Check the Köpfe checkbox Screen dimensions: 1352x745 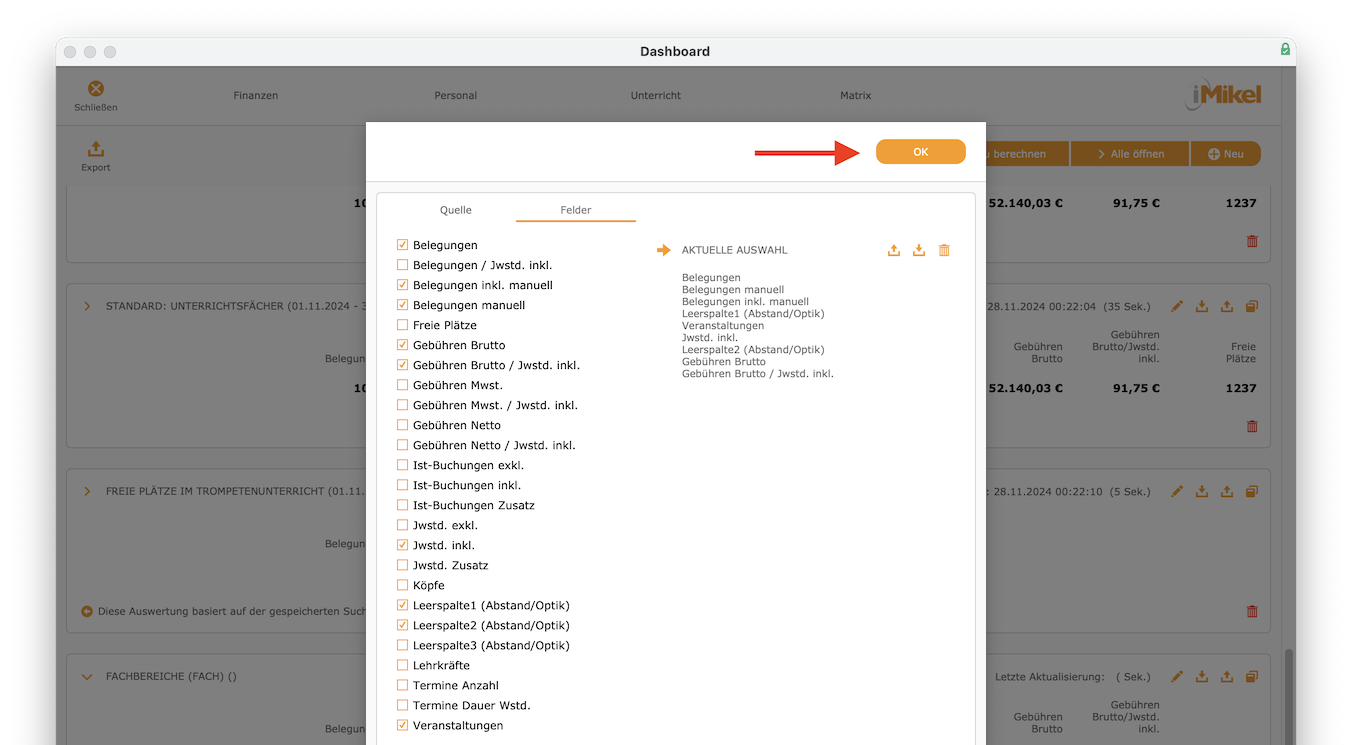pyautogui.click(x=402, y=585)
